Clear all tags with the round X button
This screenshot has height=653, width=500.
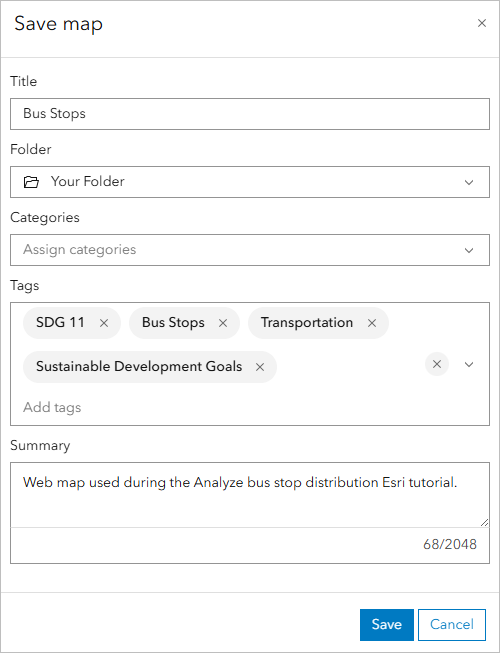point(437,364)
